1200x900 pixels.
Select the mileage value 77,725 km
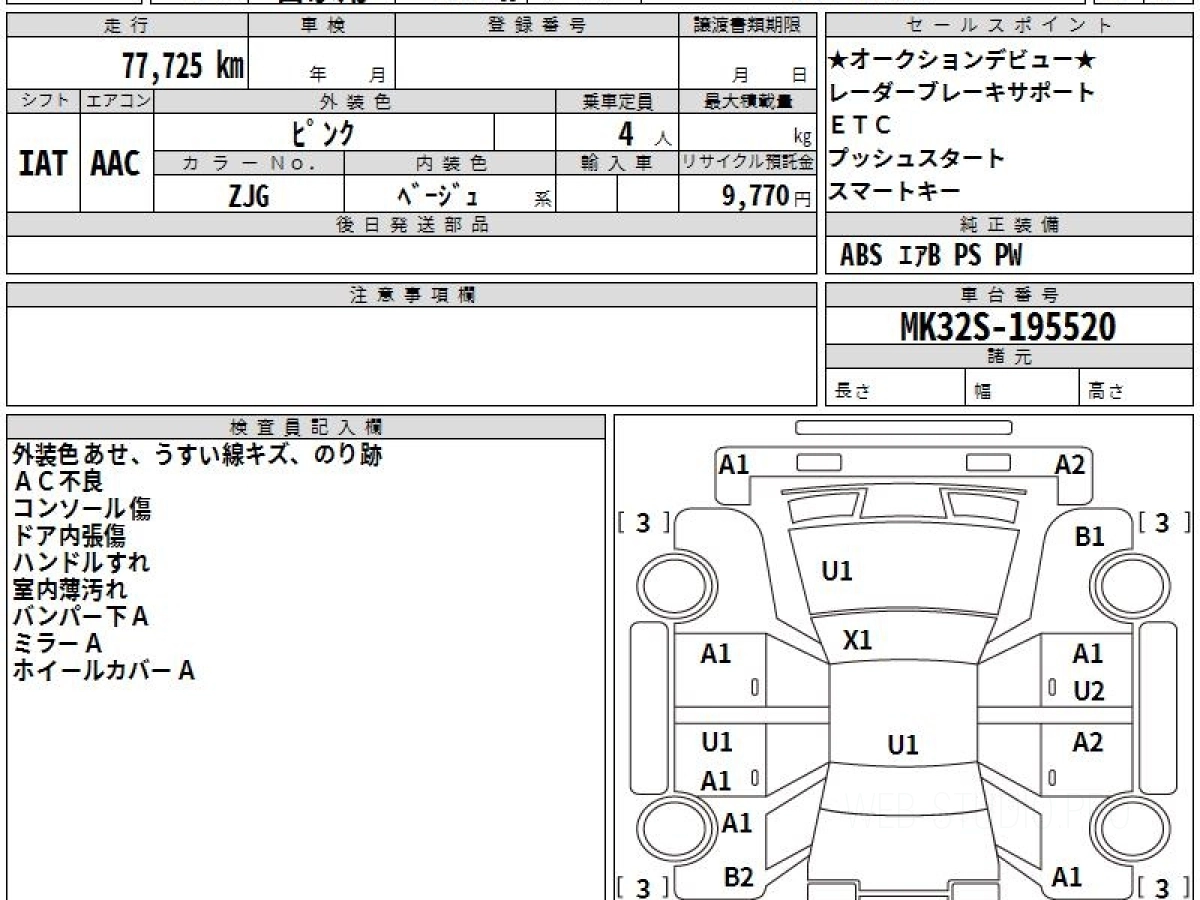(182, 66)
